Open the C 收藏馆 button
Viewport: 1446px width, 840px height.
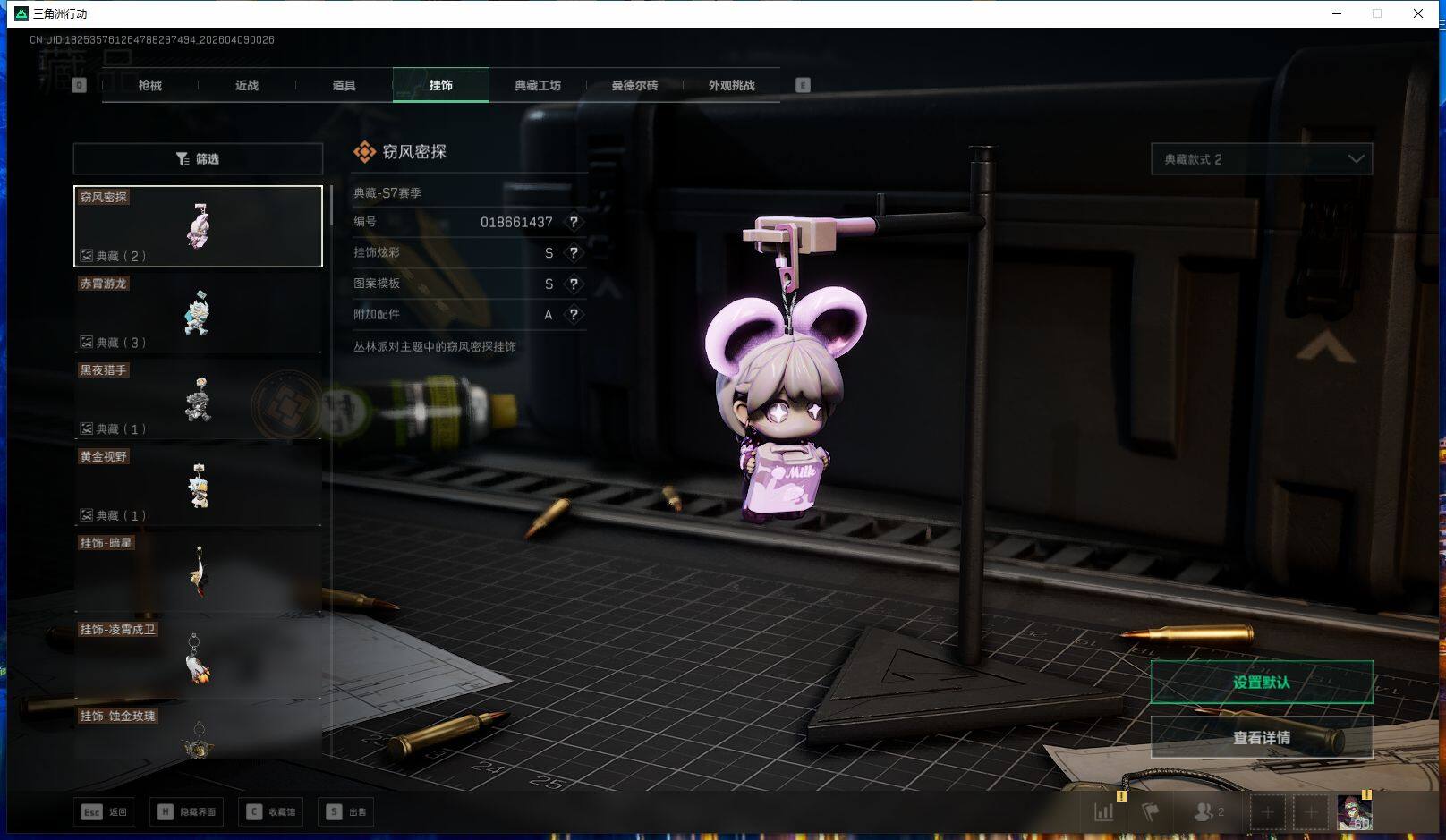point(271,811)
